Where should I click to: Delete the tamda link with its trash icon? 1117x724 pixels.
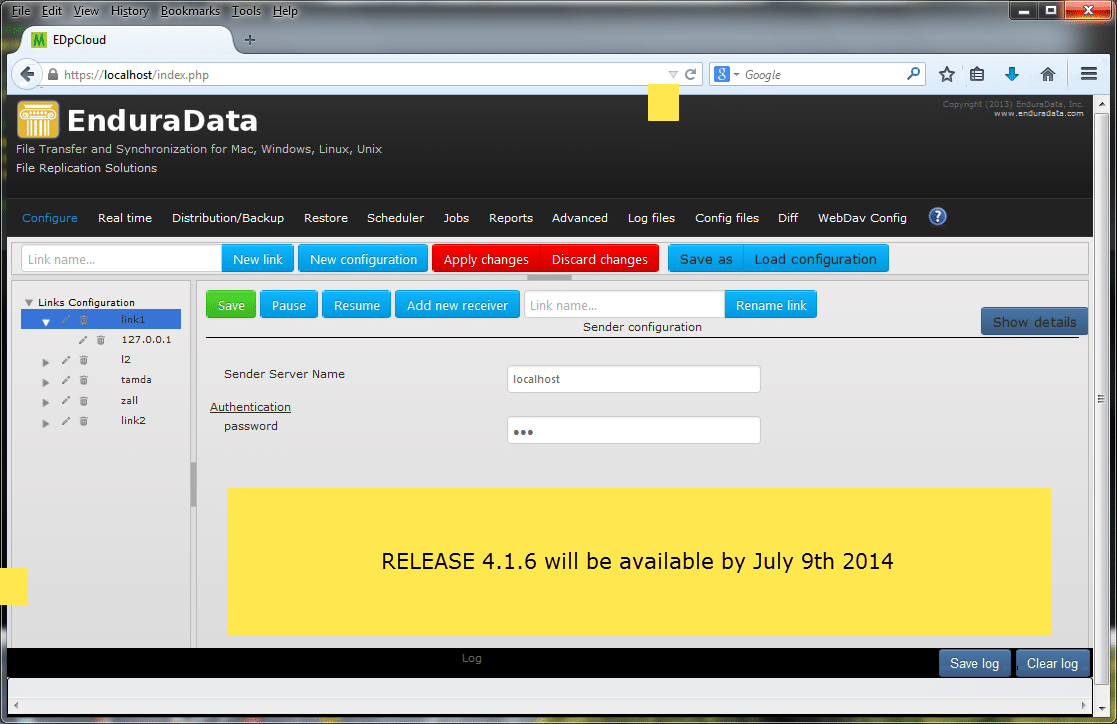pos(83,379)
